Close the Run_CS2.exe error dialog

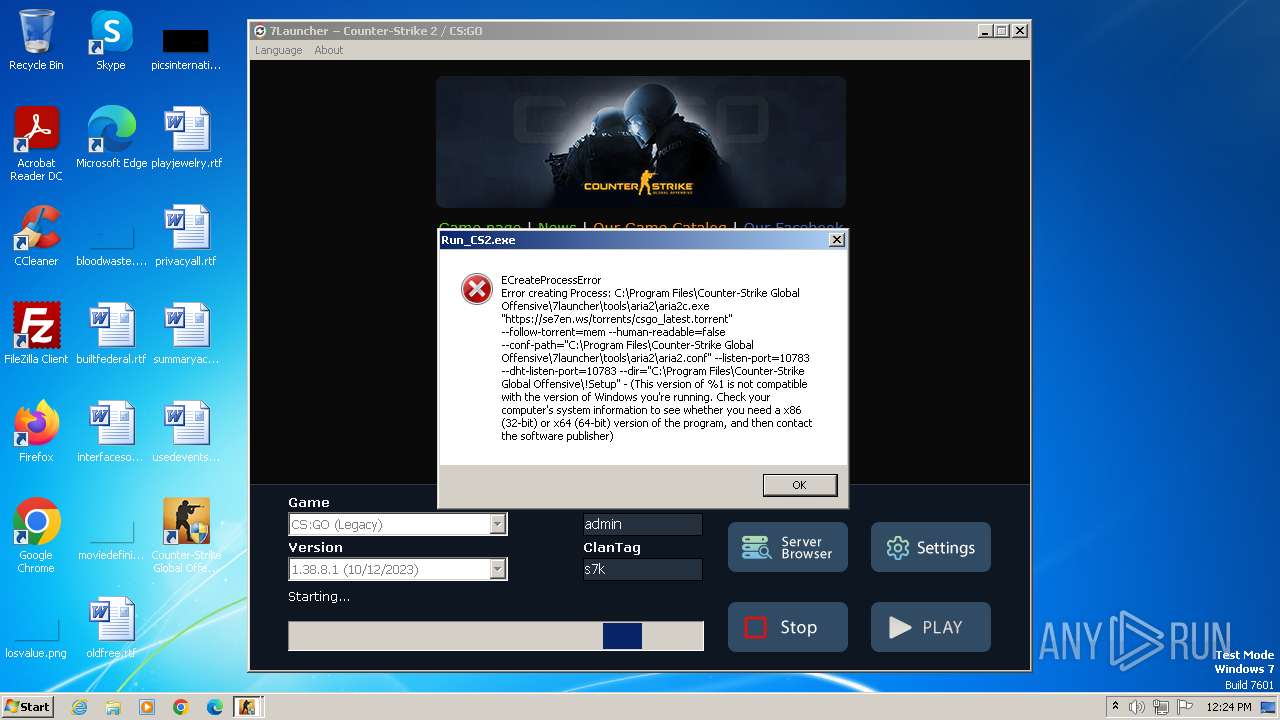(x=837, y=239)
